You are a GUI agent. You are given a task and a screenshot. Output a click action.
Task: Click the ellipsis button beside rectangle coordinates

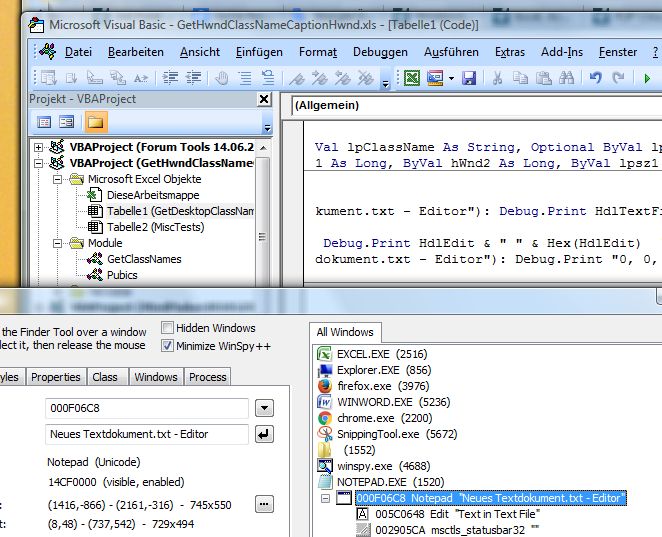point(264,504)
